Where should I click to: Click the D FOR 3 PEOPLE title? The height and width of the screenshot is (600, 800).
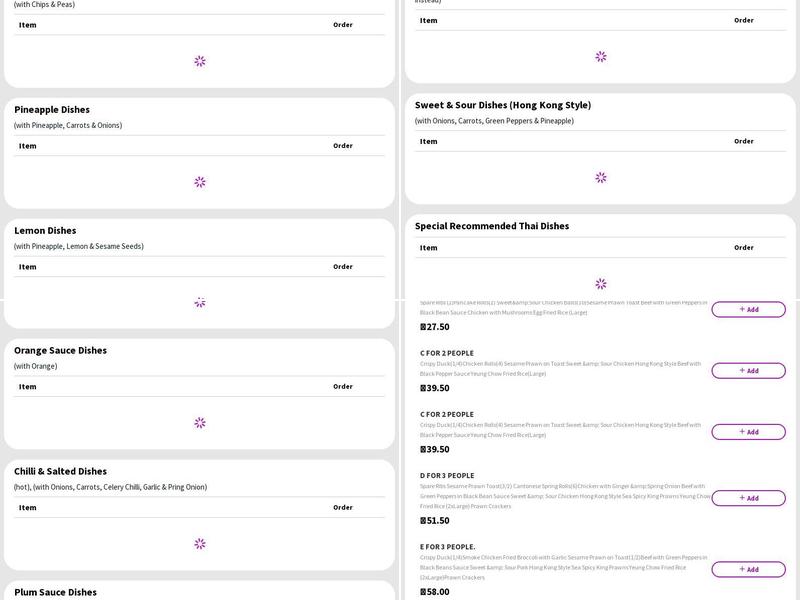coord(447,475)
